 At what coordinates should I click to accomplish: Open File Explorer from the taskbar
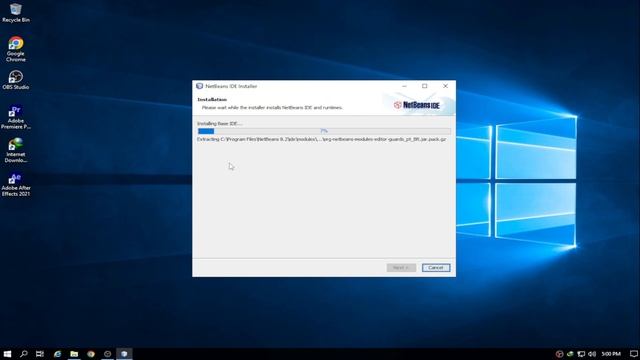(74, 354)
